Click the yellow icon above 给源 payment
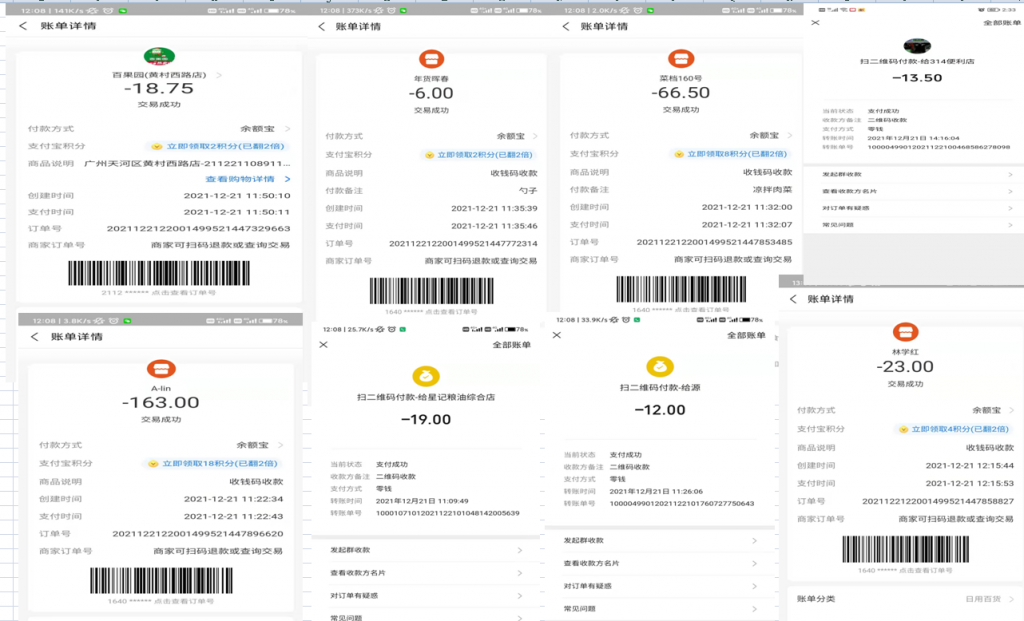 coord(659,366)
